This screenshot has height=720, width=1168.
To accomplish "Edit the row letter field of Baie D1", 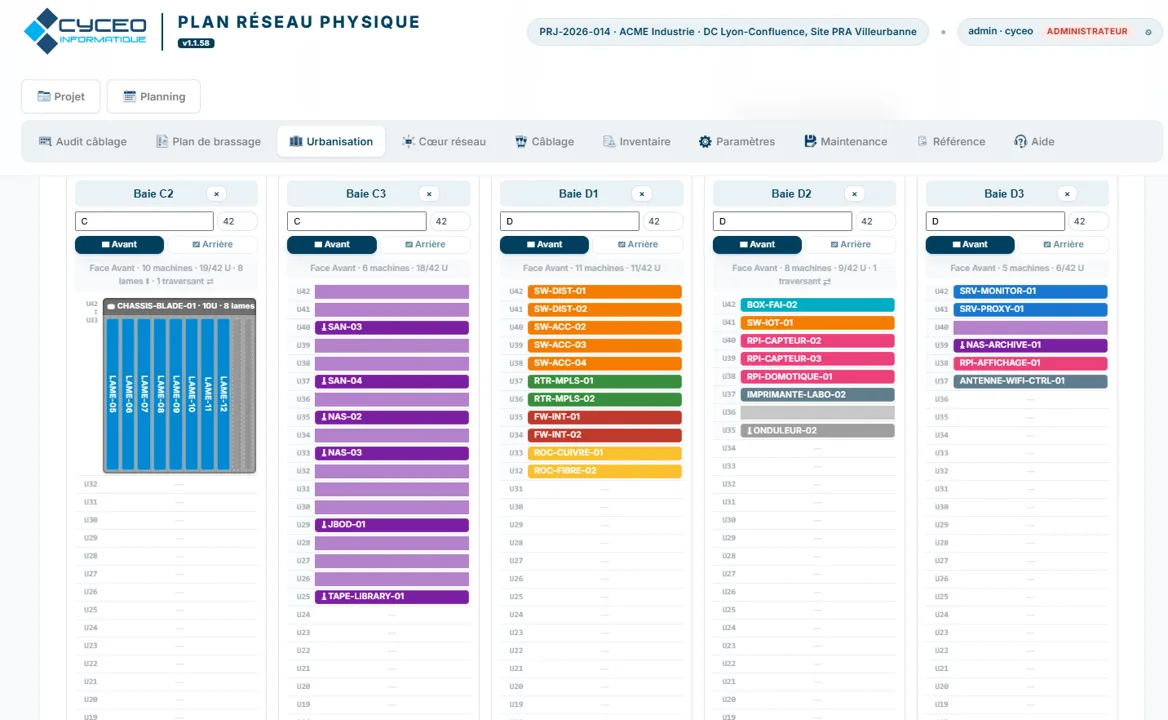I will (x=570, y=221).
